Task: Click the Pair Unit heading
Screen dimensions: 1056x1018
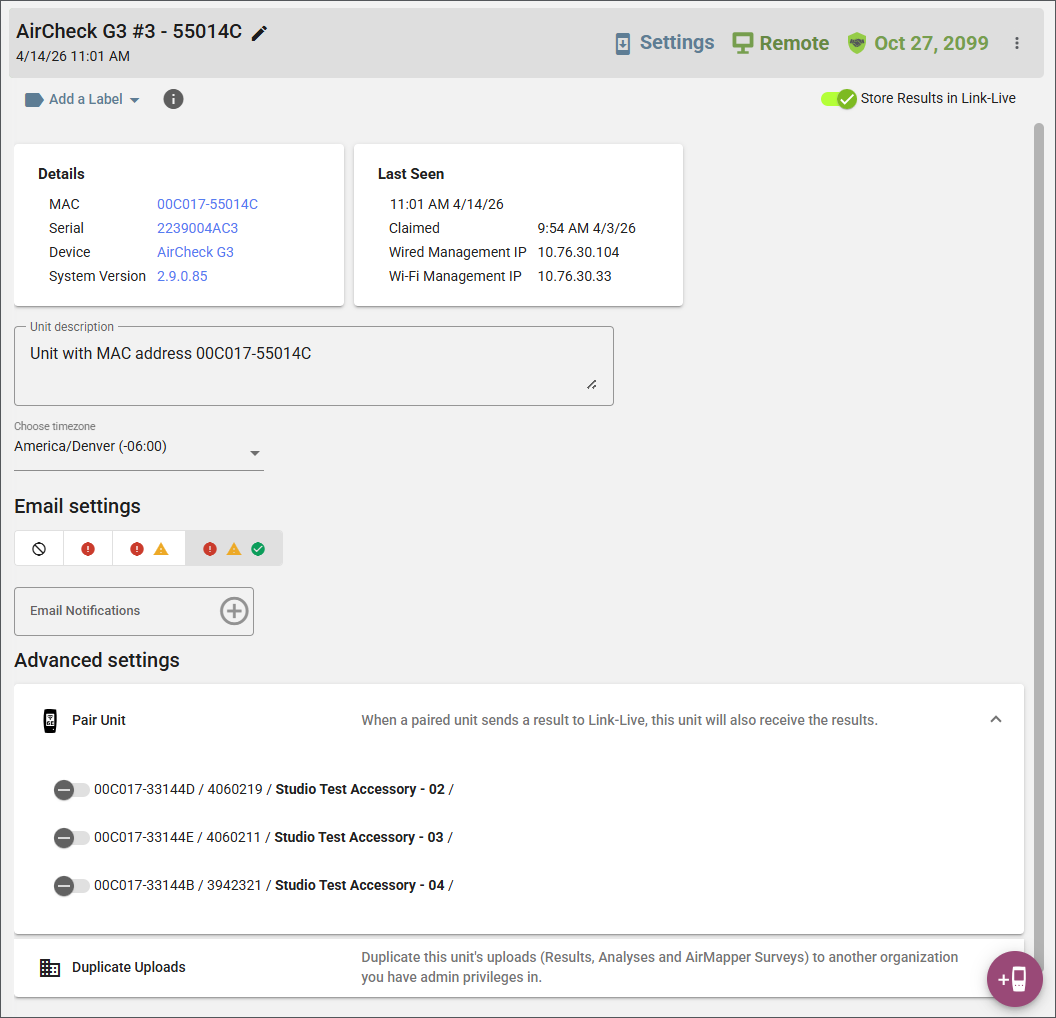Action: click(x=98, y=720)
